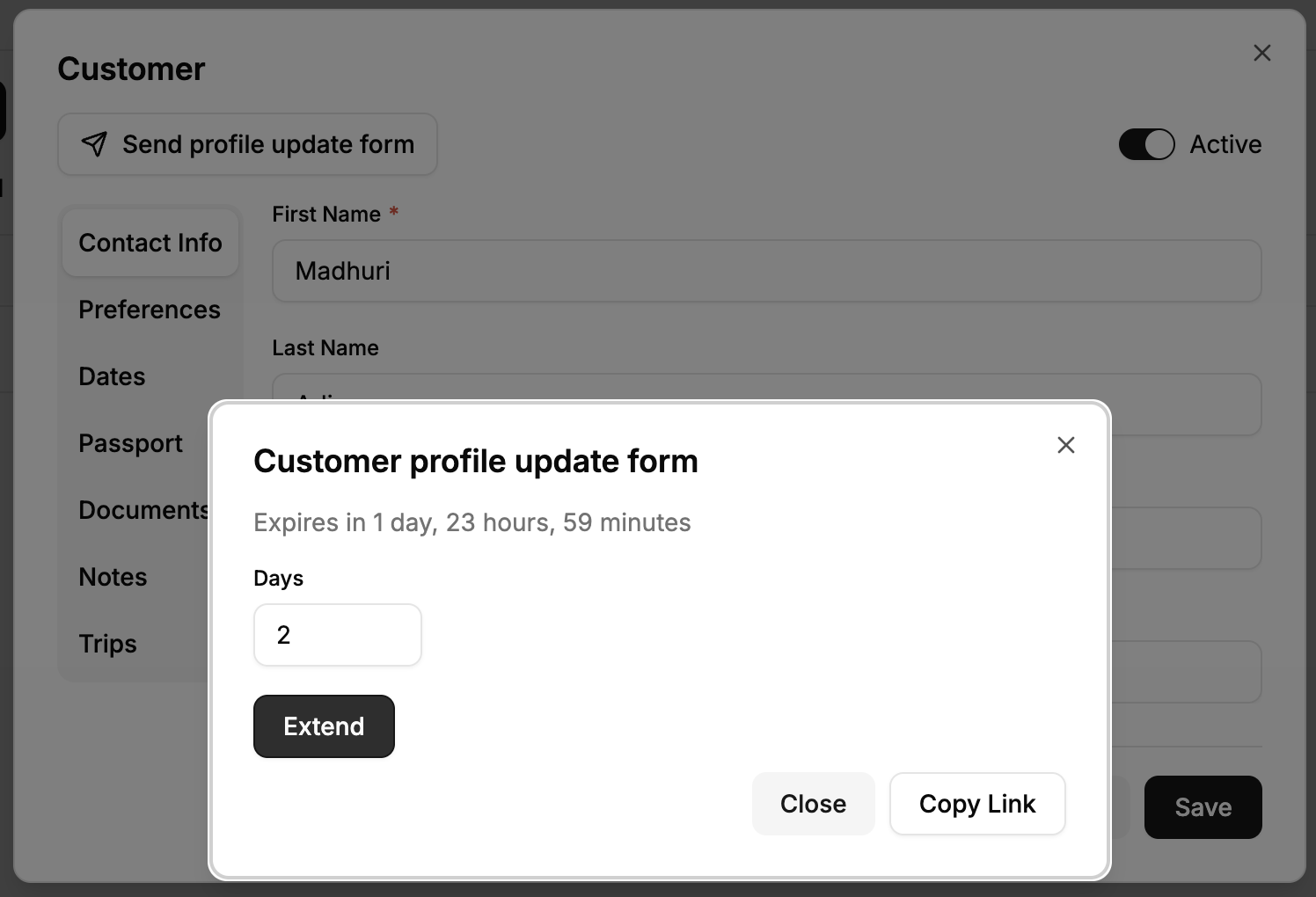Switch to the Notes section
1316x897 pixels.
tap(113, 577)
